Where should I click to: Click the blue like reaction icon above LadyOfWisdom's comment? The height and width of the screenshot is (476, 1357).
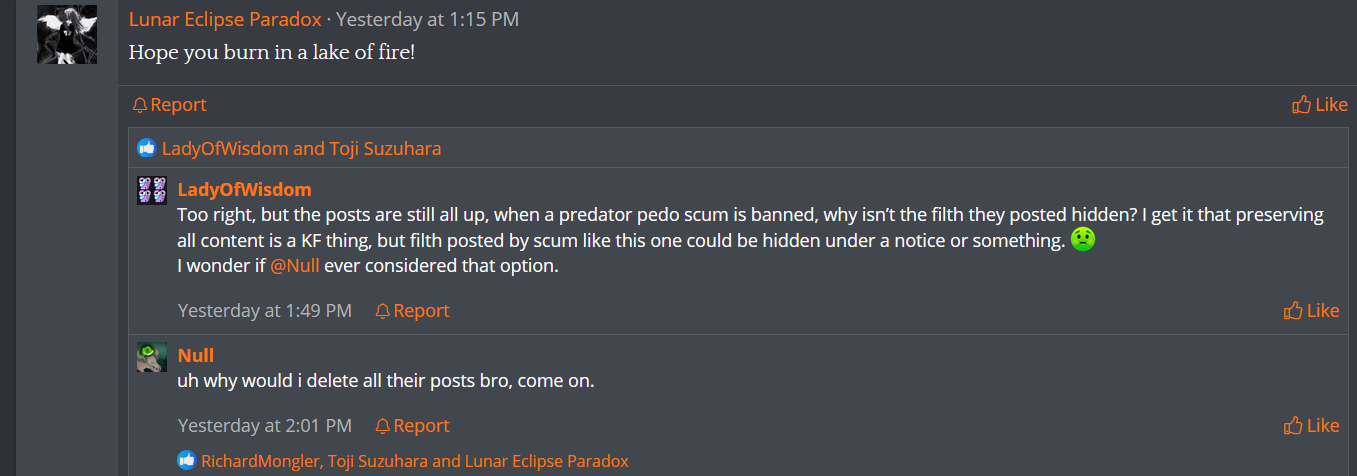click(x=147, y=149)
